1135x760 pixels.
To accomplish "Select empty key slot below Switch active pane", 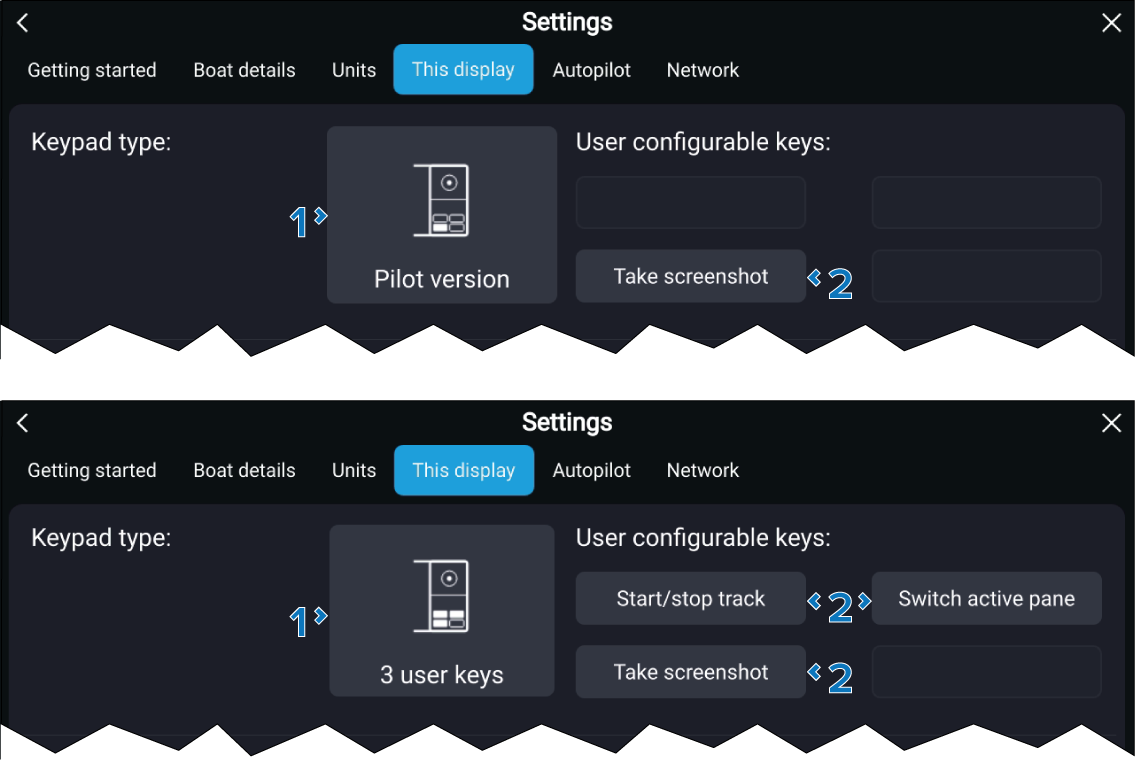I will click(986, 672).
